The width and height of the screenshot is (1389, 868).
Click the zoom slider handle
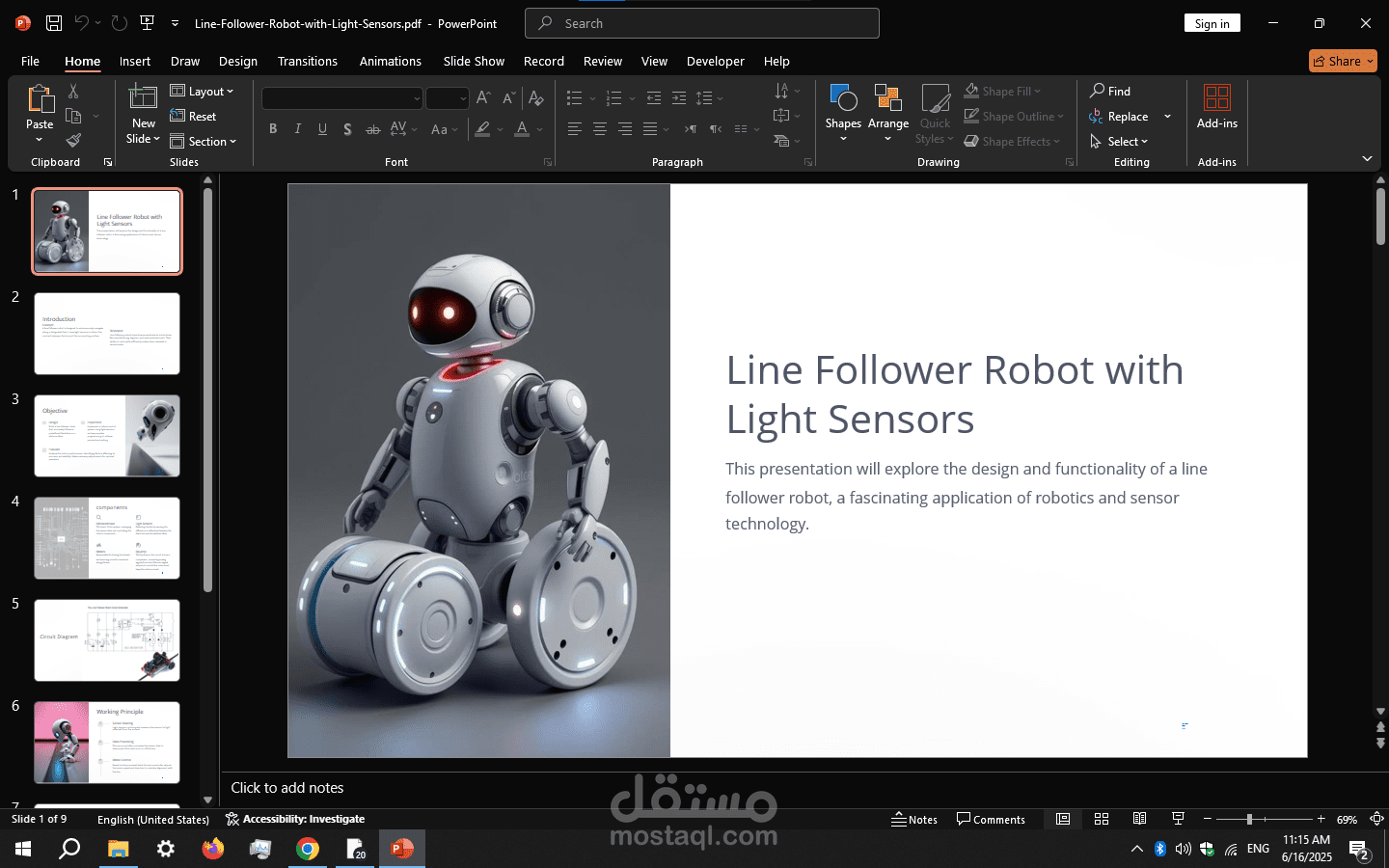1249,819
